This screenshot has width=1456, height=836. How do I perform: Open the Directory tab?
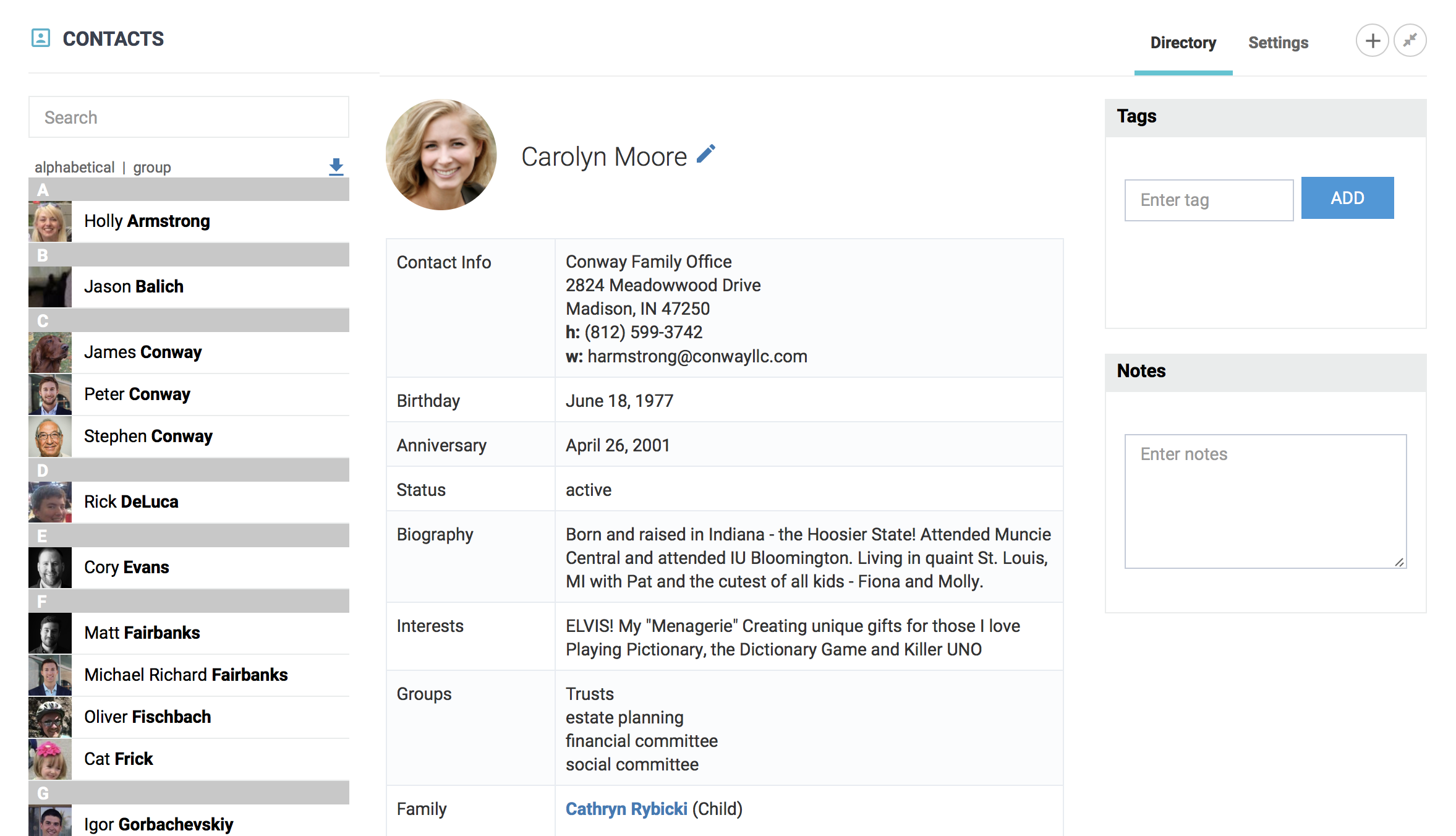pyautogui.click(x=1183, y=43)
